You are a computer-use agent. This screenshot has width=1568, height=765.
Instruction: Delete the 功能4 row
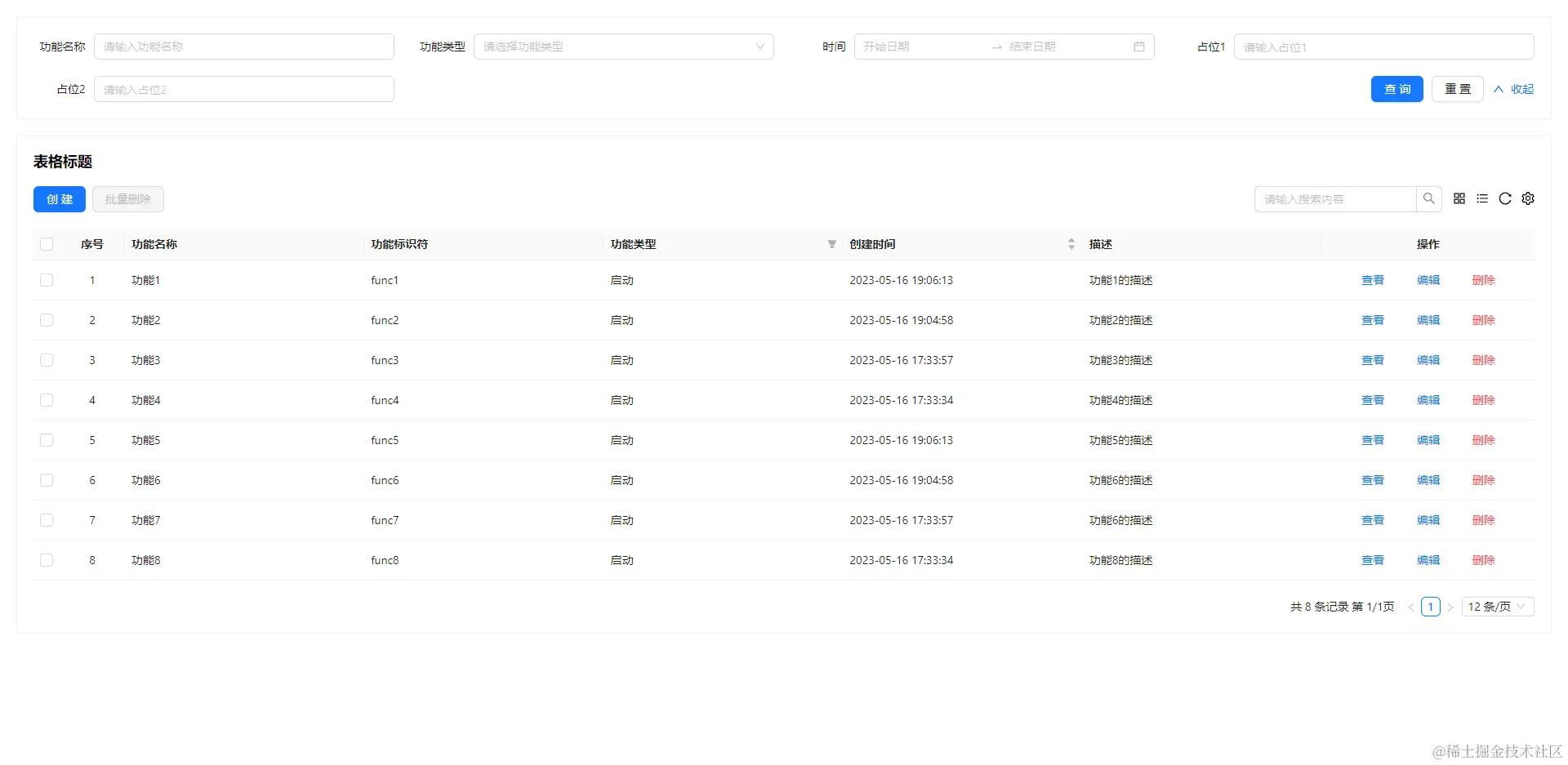tap(1484, 400)
